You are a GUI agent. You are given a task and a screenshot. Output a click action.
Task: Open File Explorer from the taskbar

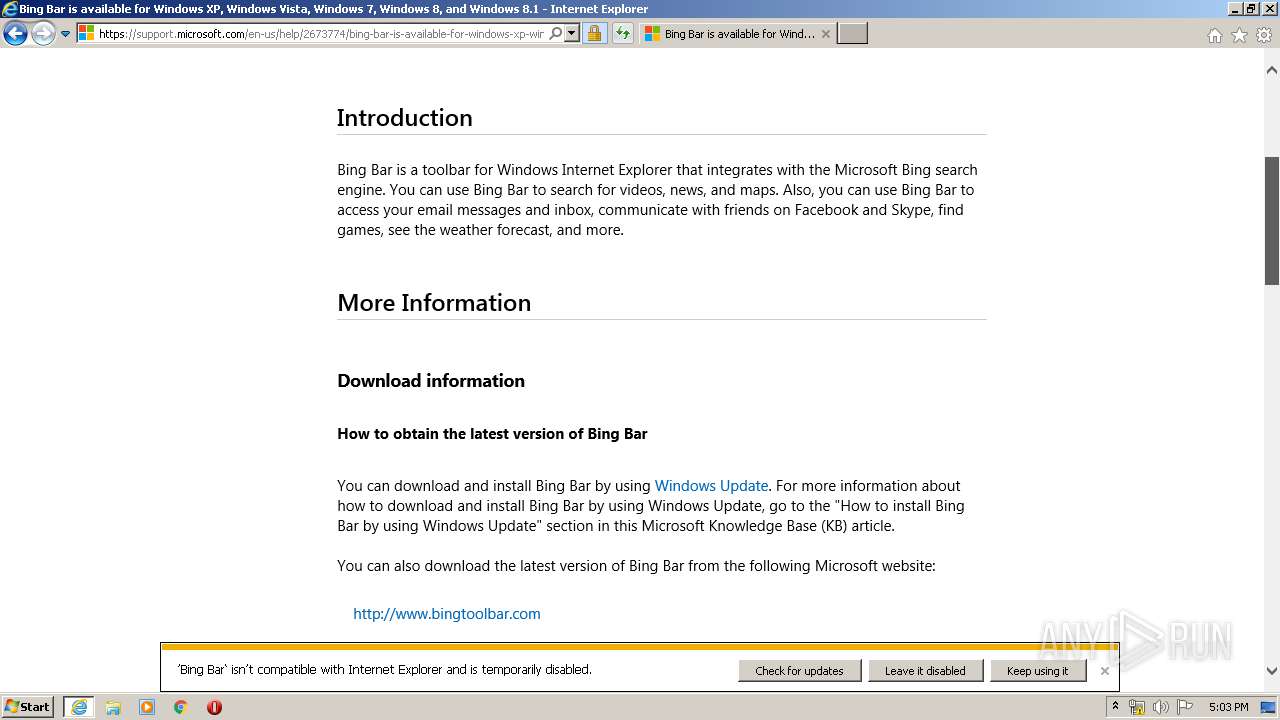pos(113,707)
